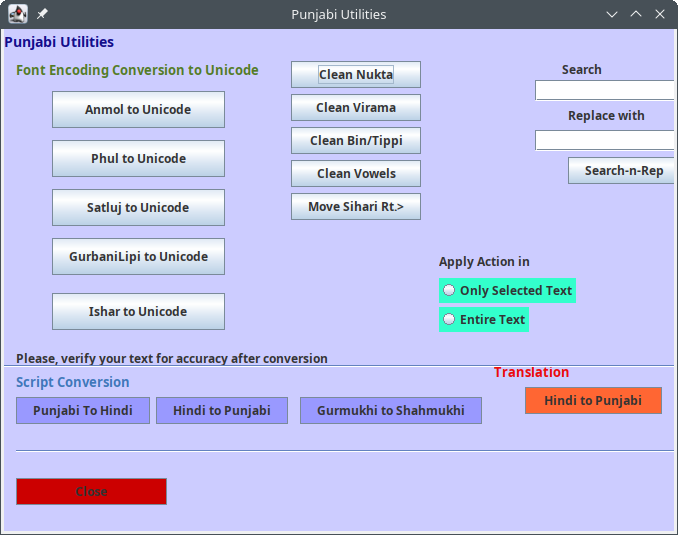Click purple Hindi to Punjabi script conversion button
Viewport: 678px width, 535px height.
point(222,410)
